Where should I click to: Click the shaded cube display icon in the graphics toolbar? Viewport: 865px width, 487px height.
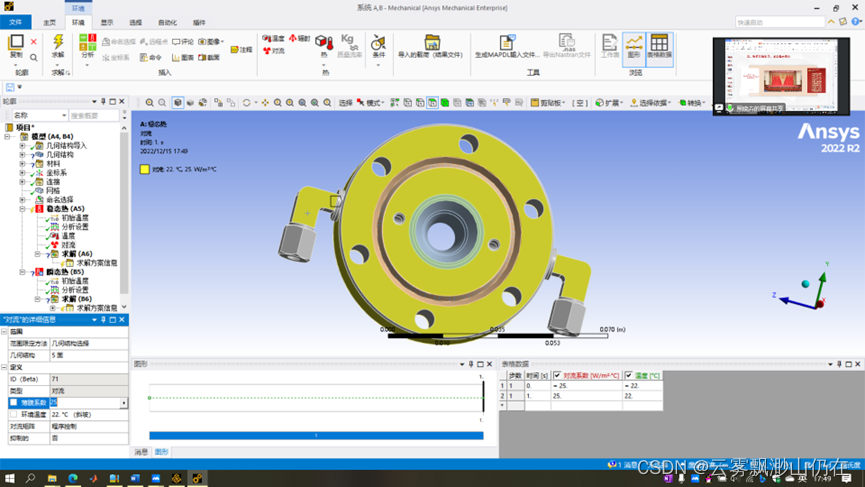tap(178, 103)
